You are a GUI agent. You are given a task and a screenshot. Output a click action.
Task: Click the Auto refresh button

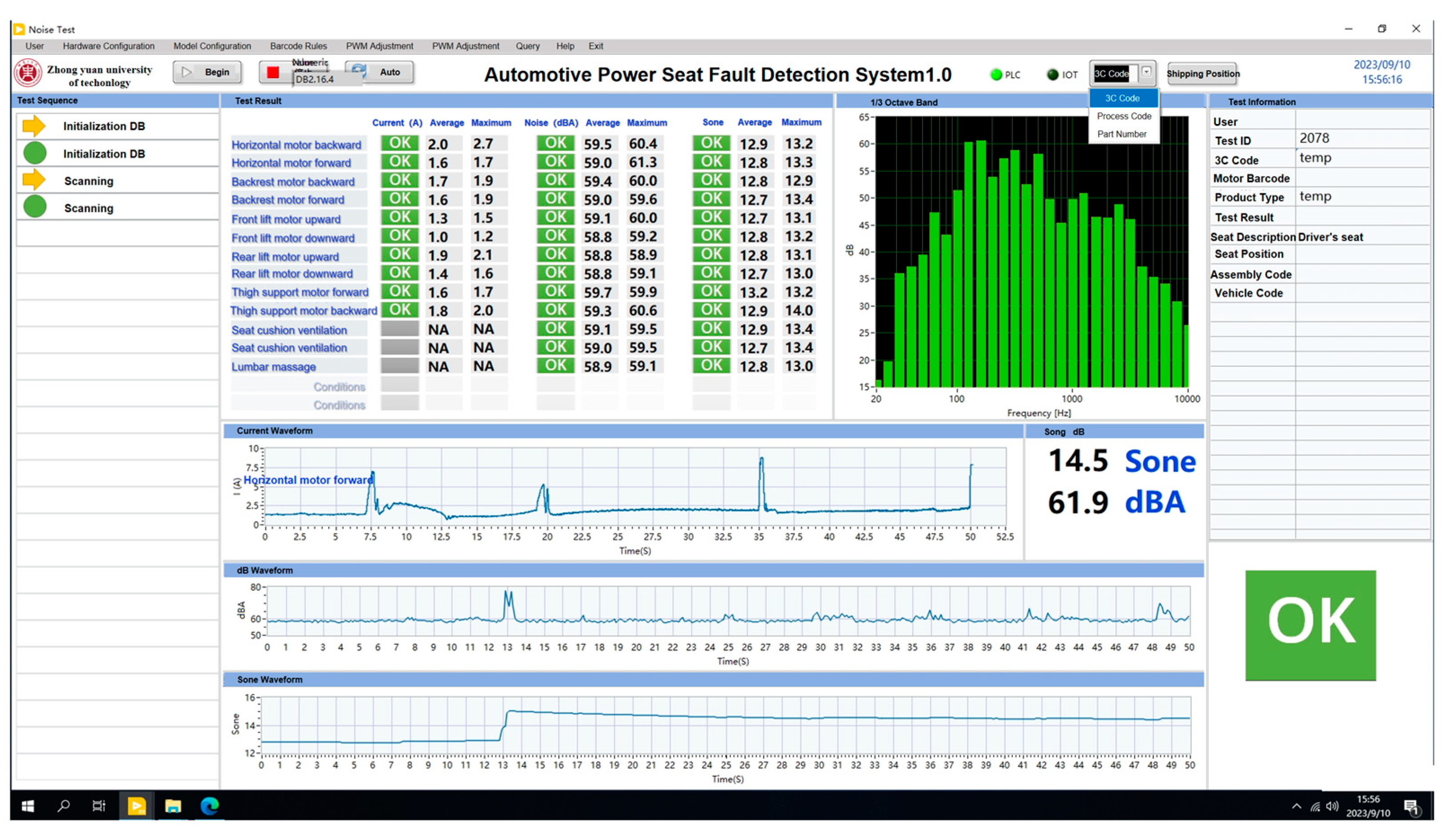click(380, 72)
